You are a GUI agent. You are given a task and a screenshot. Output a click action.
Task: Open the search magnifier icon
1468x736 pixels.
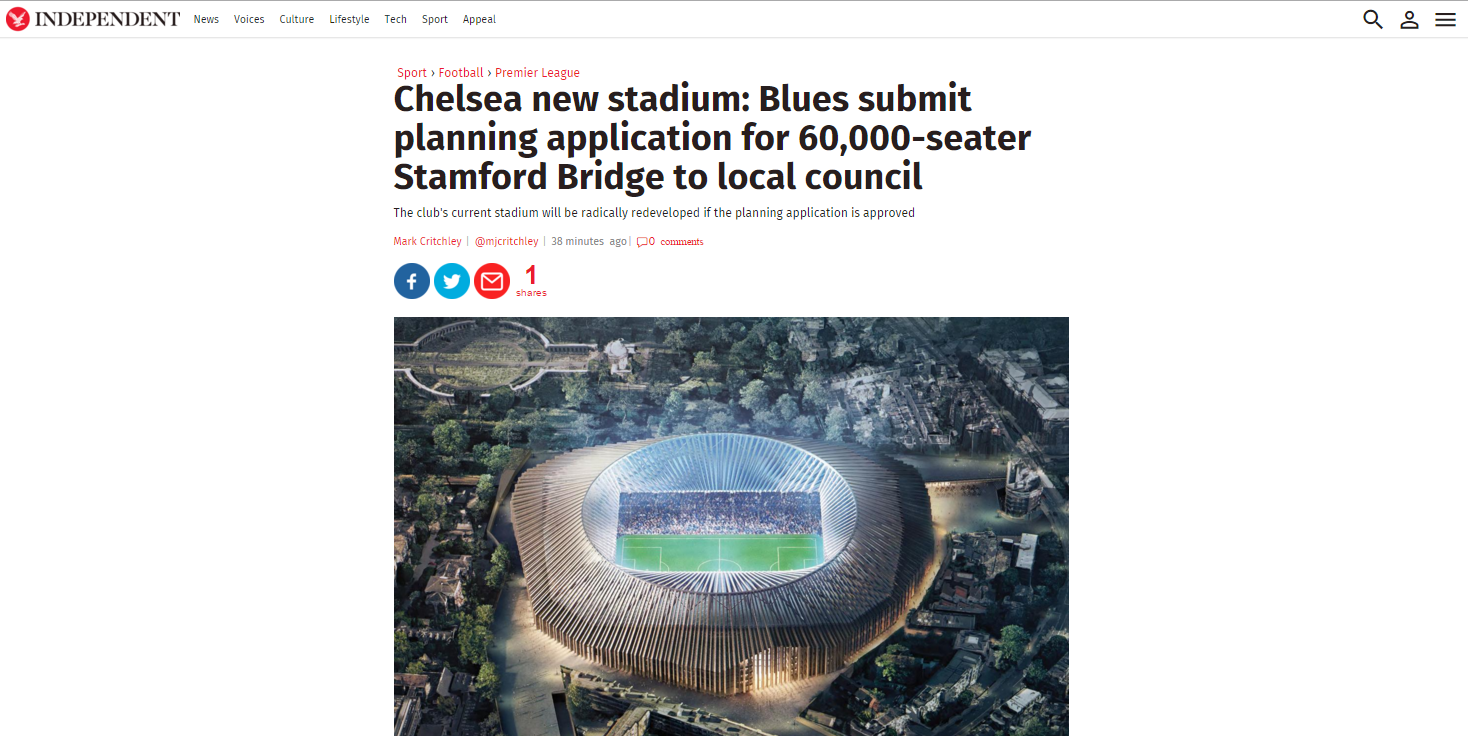(x=1373, y=19)
